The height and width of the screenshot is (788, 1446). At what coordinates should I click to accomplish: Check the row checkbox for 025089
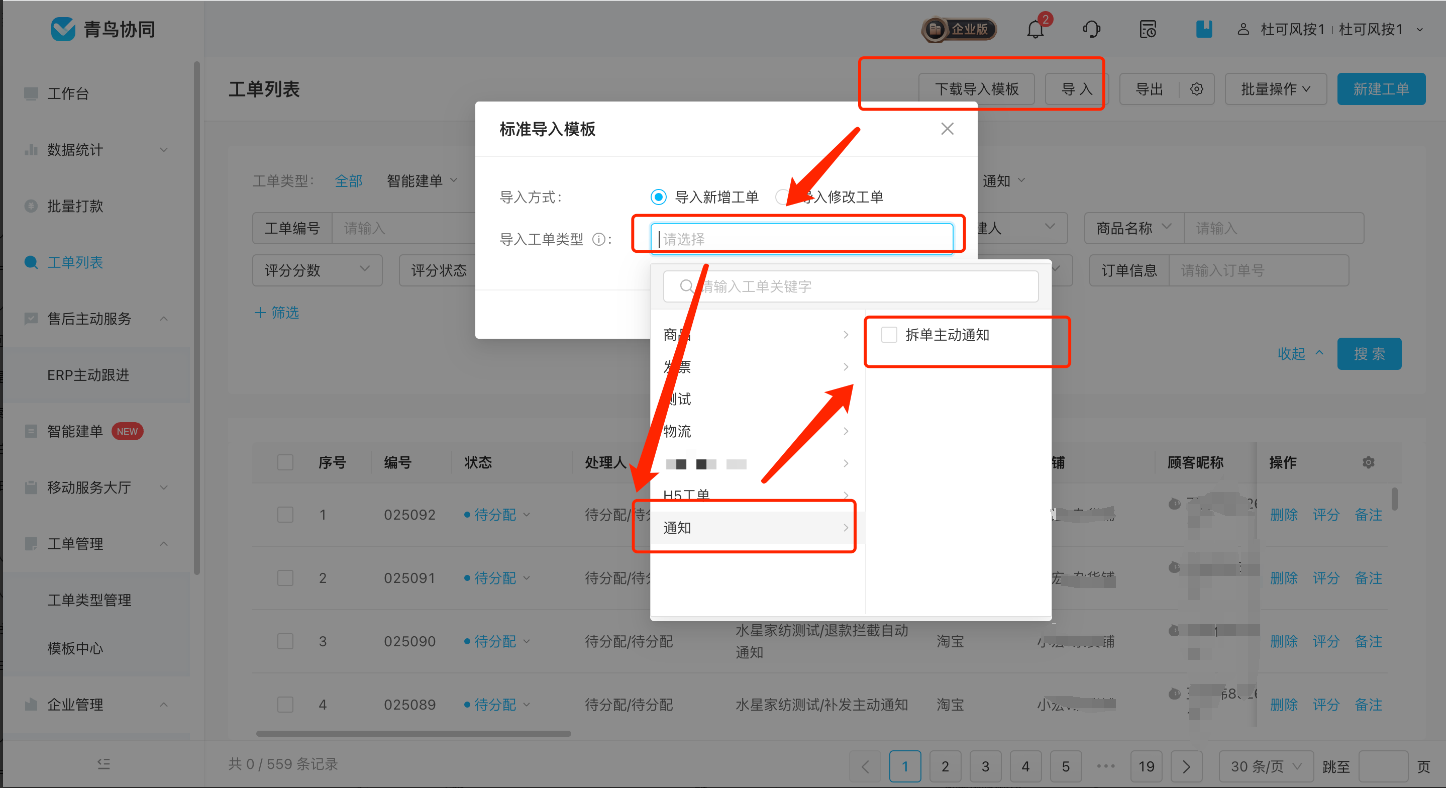pos(285,704)
